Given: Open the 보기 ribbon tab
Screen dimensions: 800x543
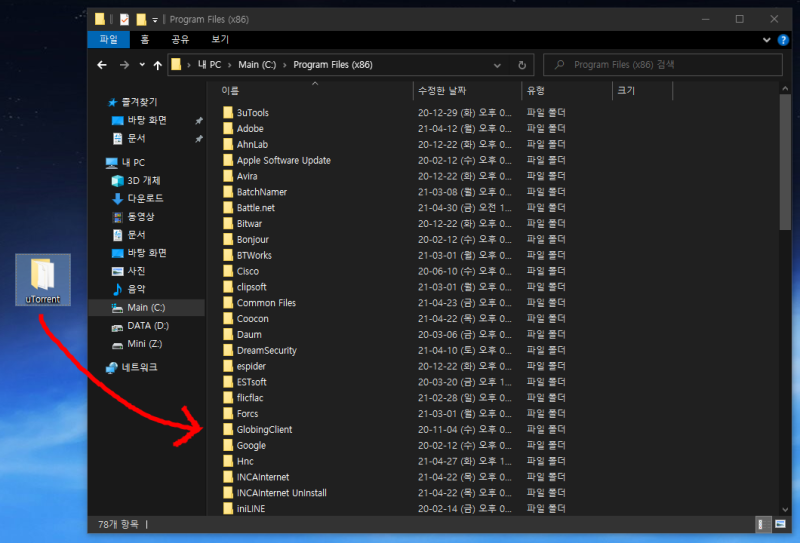Looking at the screenshot, I should coord(220,39).
